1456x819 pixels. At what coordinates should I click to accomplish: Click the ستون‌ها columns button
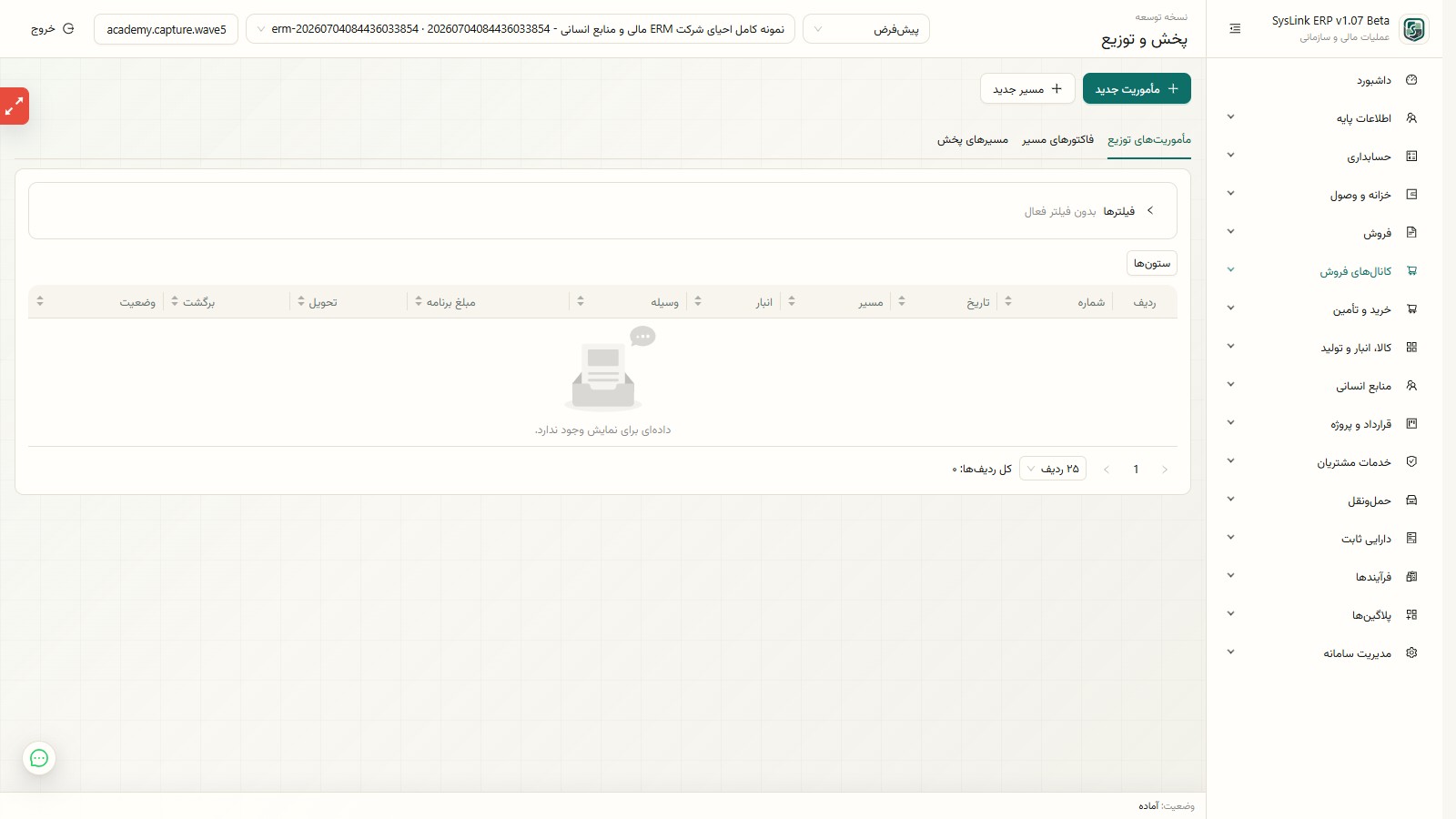coord(1152,263)
